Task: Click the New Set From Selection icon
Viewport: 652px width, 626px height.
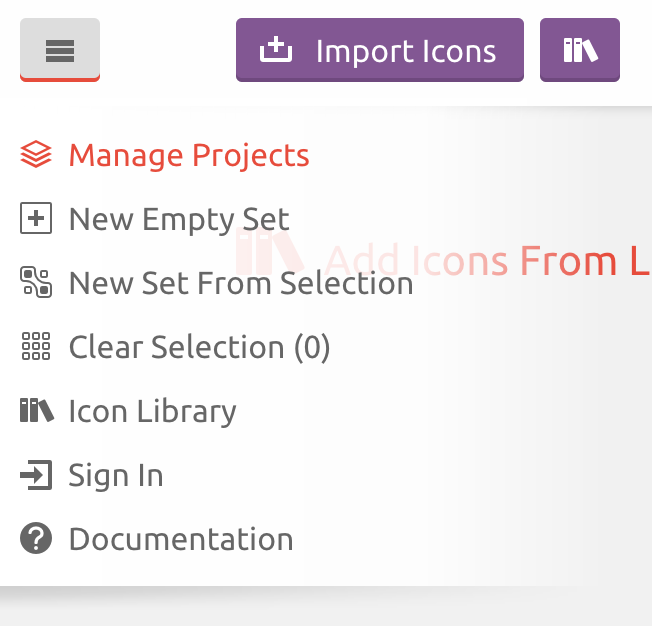Action: click(36, 282)
